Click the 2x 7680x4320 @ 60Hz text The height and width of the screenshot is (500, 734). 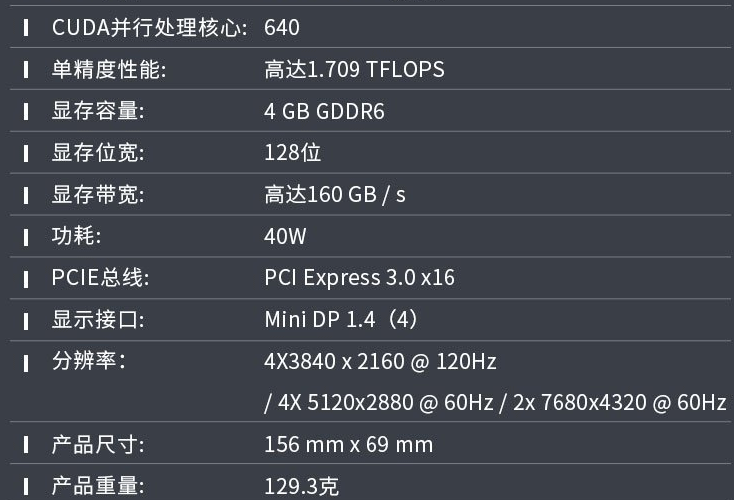[619, 403]
